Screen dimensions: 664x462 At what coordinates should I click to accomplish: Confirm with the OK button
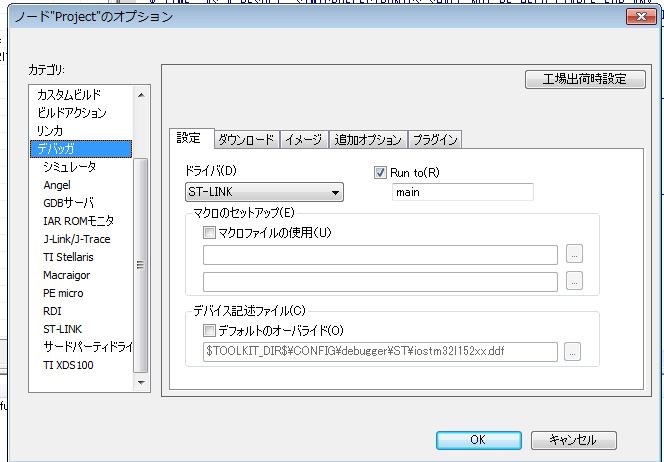click(479, 440)
